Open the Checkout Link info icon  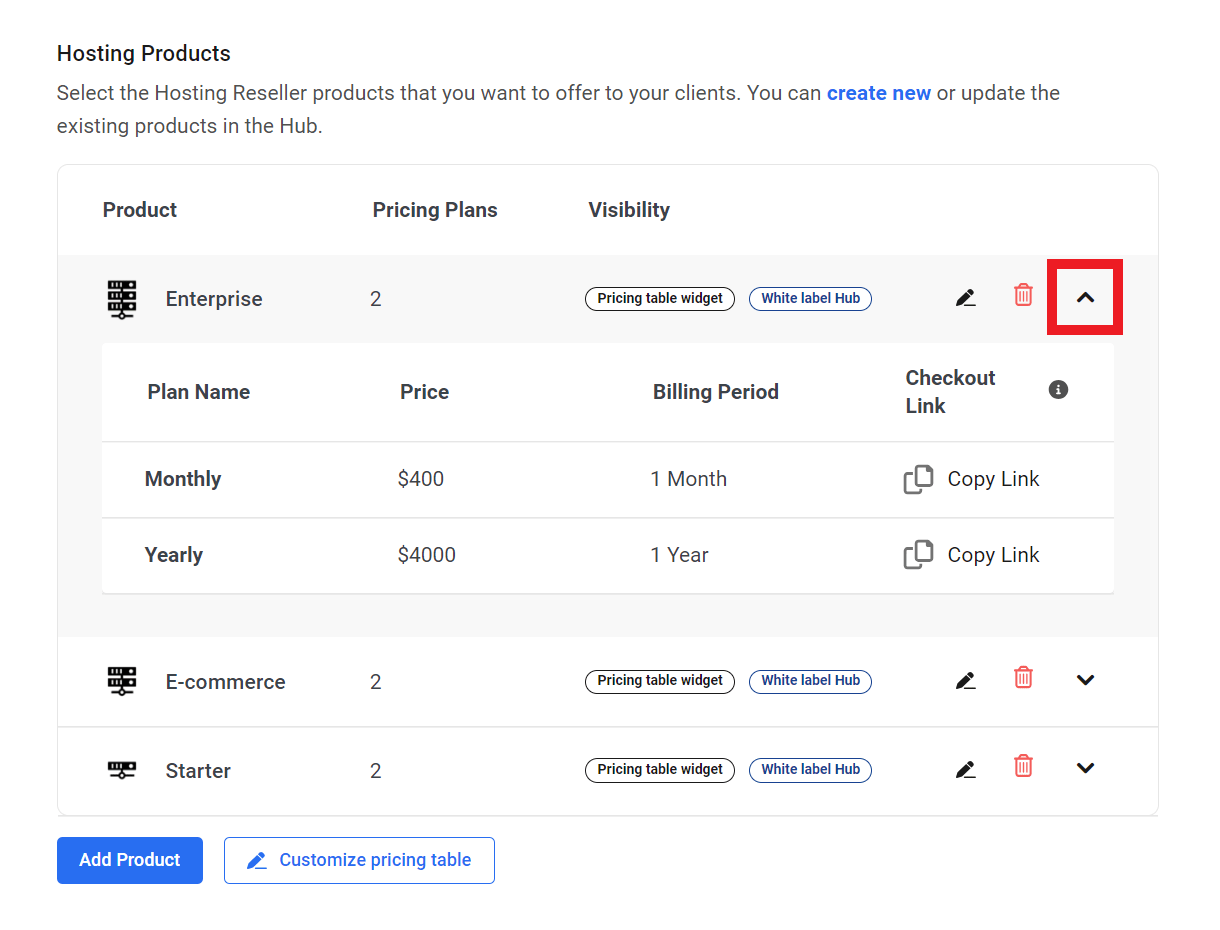coord(1058,389)
